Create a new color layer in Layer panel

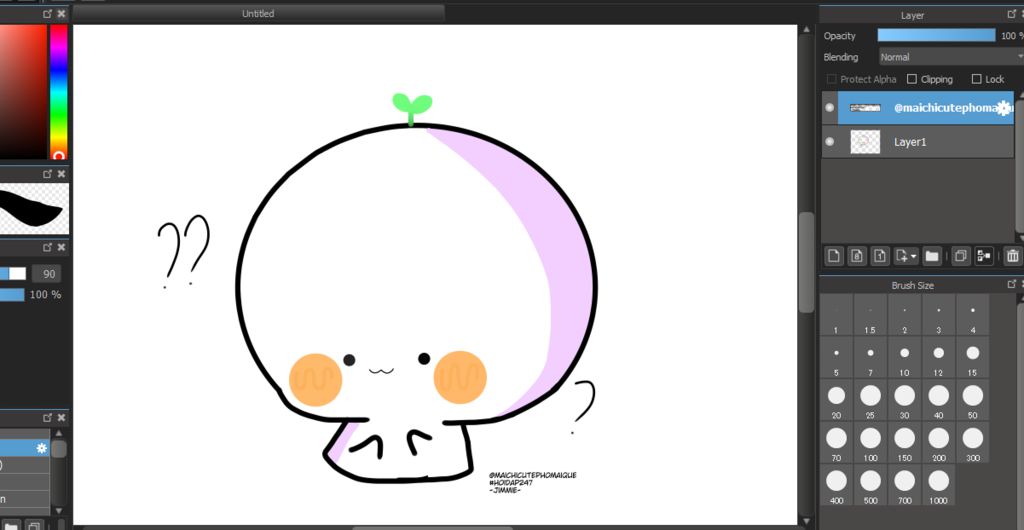point(834,256)
